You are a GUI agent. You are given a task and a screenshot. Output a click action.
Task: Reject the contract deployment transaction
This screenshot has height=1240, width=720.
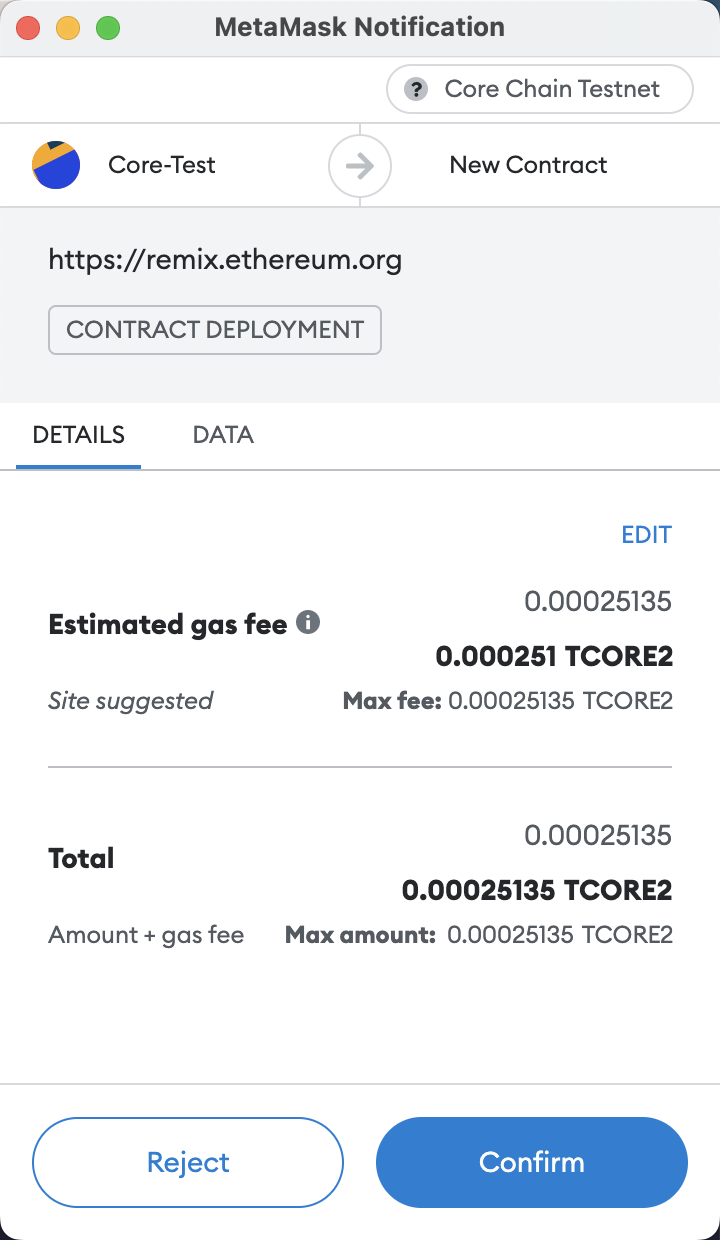pyautogui.click(x=188, y=1162)
